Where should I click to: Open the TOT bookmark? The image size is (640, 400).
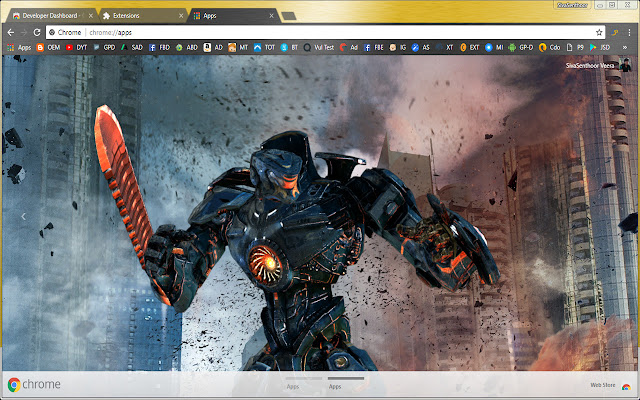click(x=264, y=47)
